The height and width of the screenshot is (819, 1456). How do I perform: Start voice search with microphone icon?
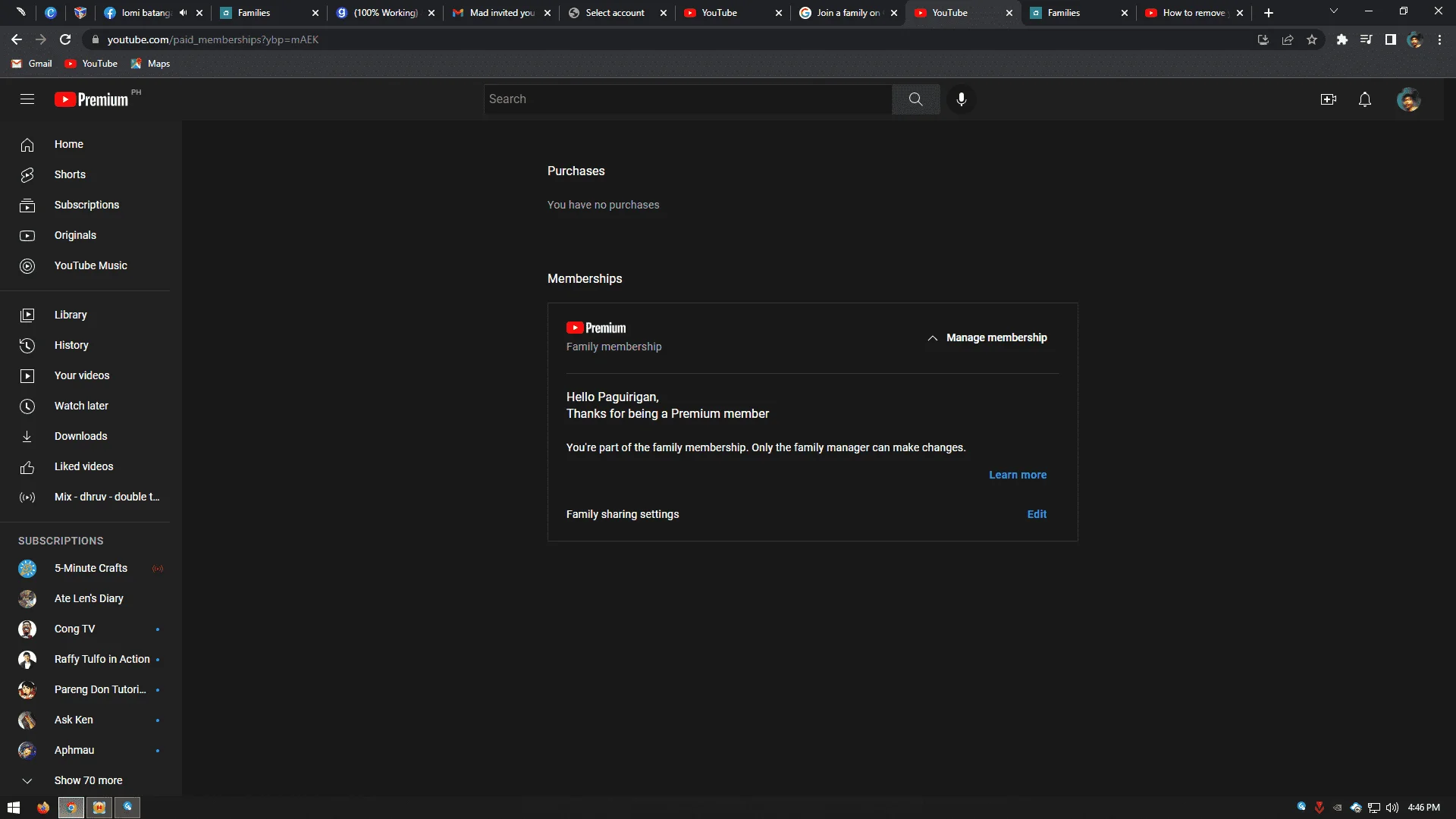(x=961, y=99)
